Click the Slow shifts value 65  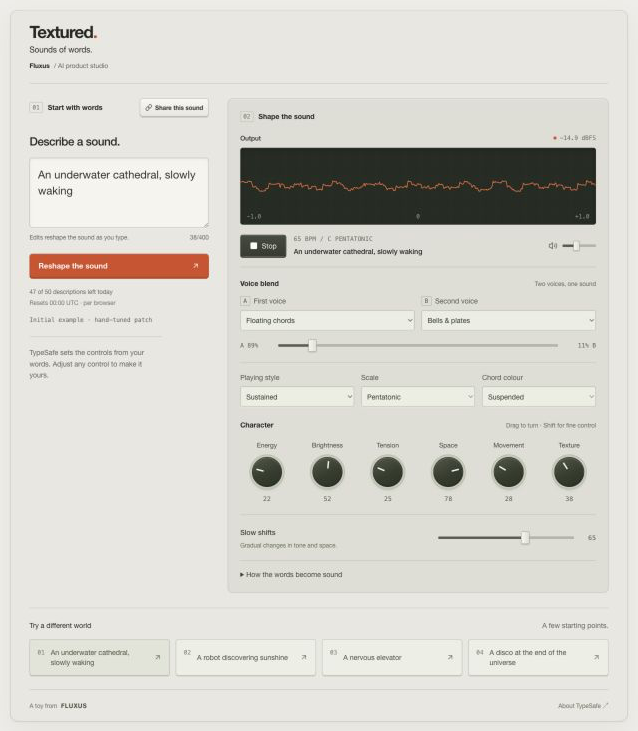click(592, 538)
